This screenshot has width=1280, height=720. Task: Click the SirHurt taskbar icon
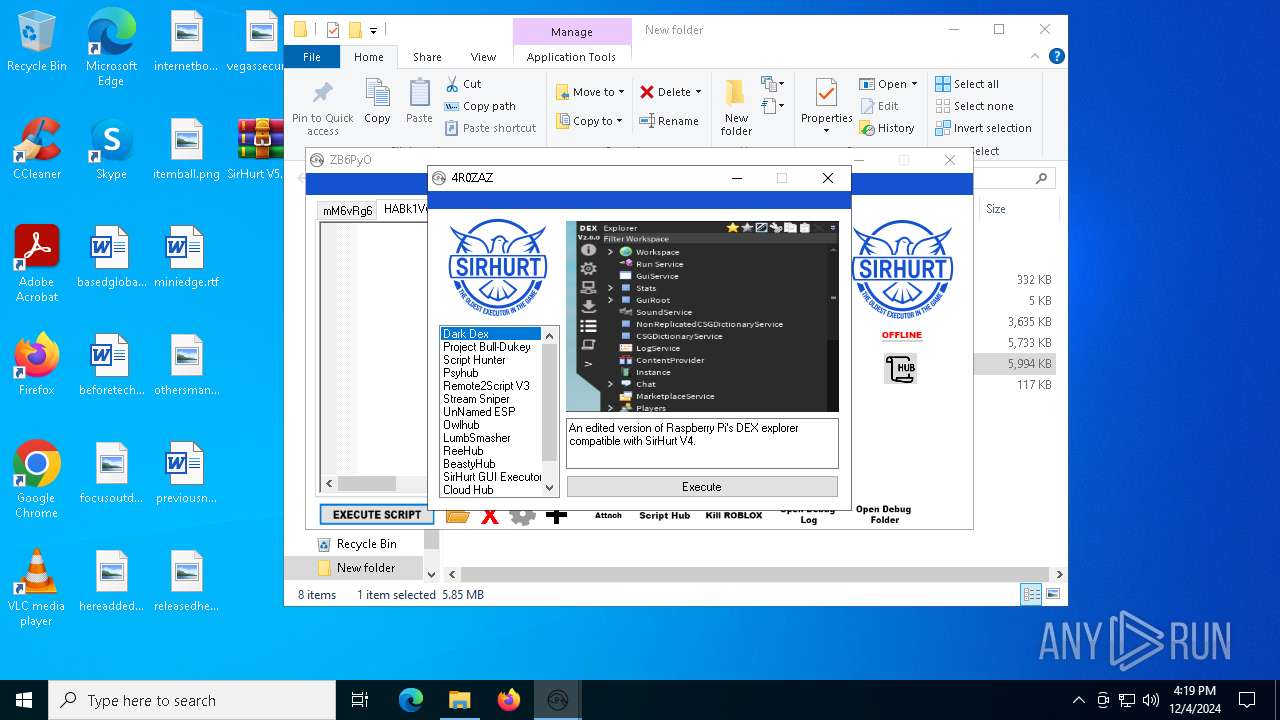(x=558, y=700)
